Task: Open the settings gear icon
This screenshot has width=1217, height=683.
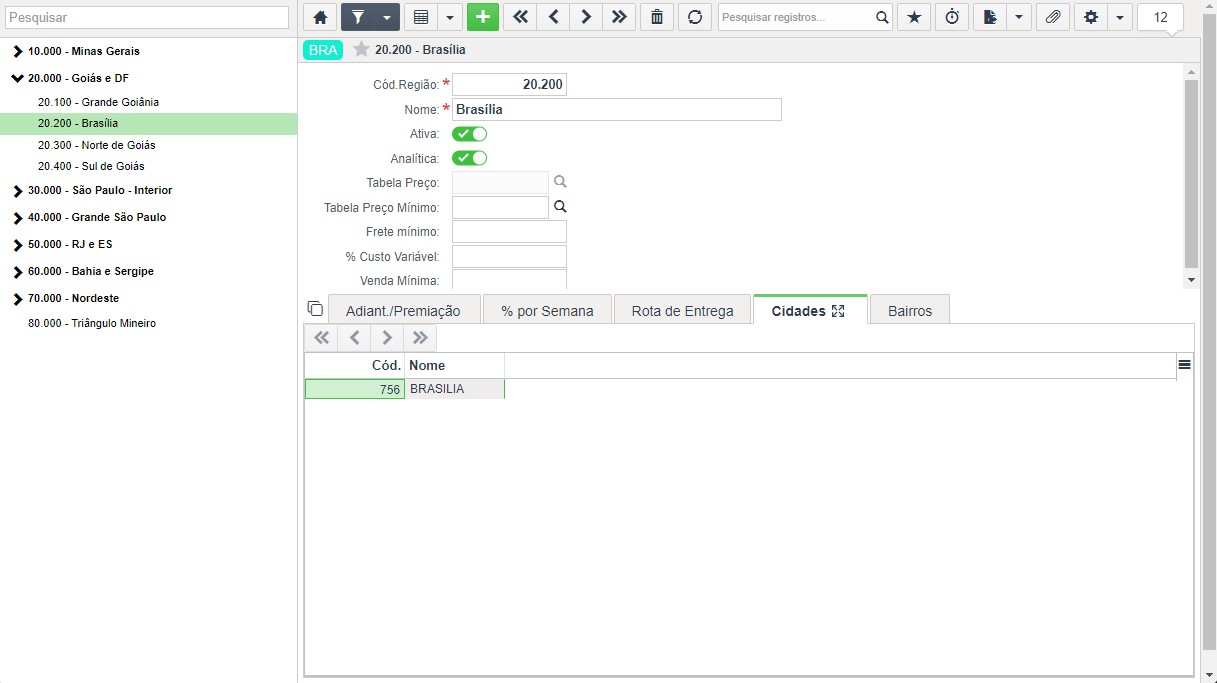Action: tap(1091, 17)
